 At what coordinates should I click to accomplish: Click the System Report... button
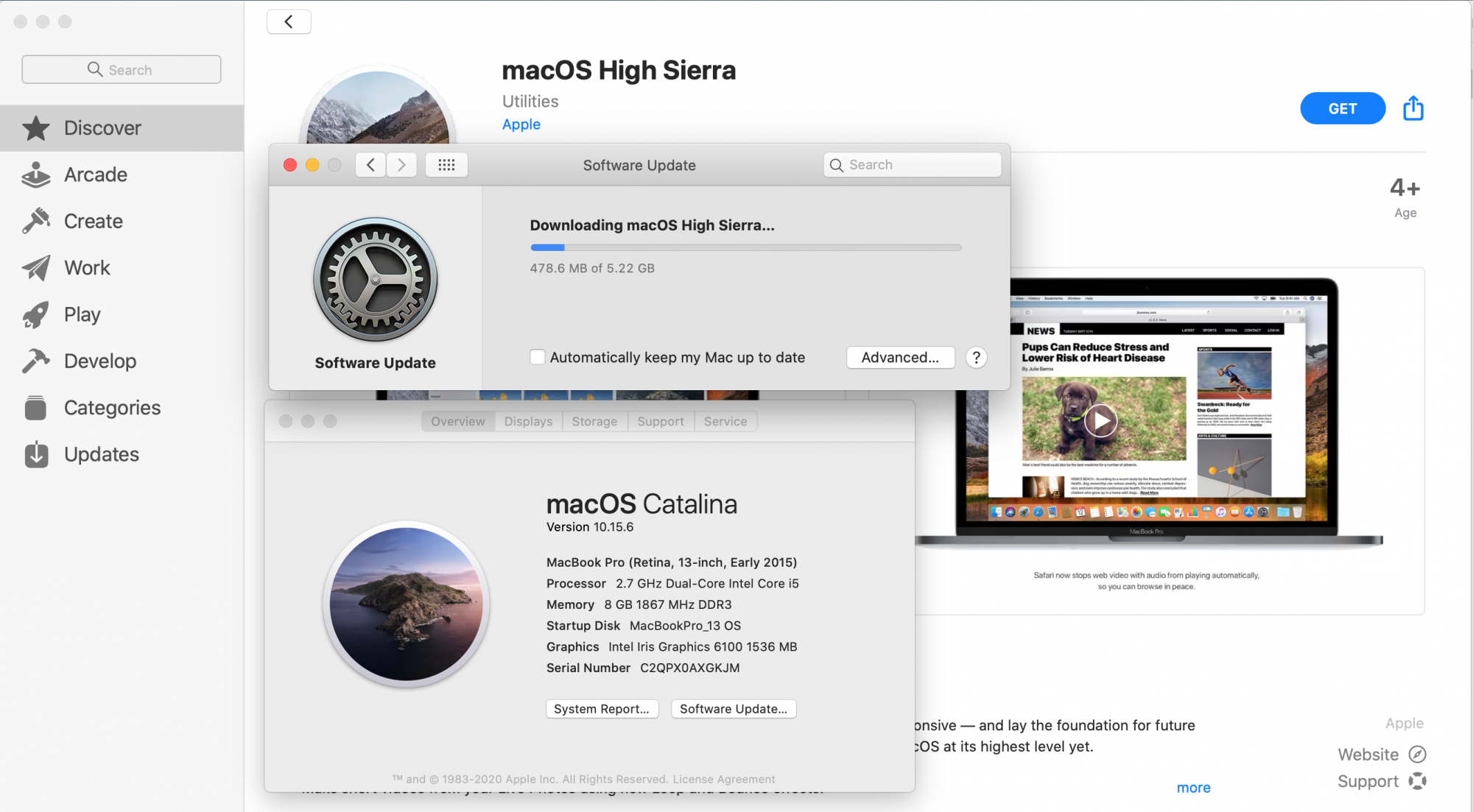click(x=601, y=709)
